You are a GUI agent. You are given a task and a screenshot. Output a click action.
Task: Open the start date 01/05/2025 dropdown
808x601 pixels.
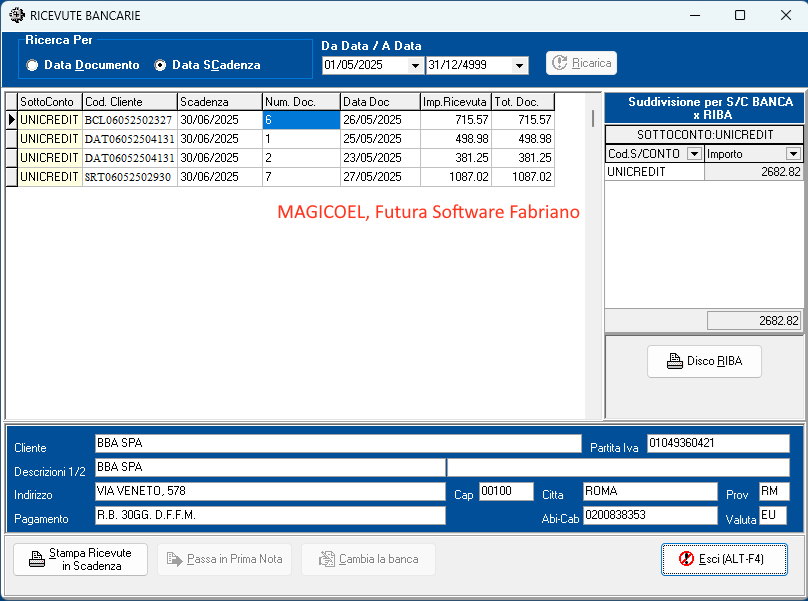[x=415, y=65]
